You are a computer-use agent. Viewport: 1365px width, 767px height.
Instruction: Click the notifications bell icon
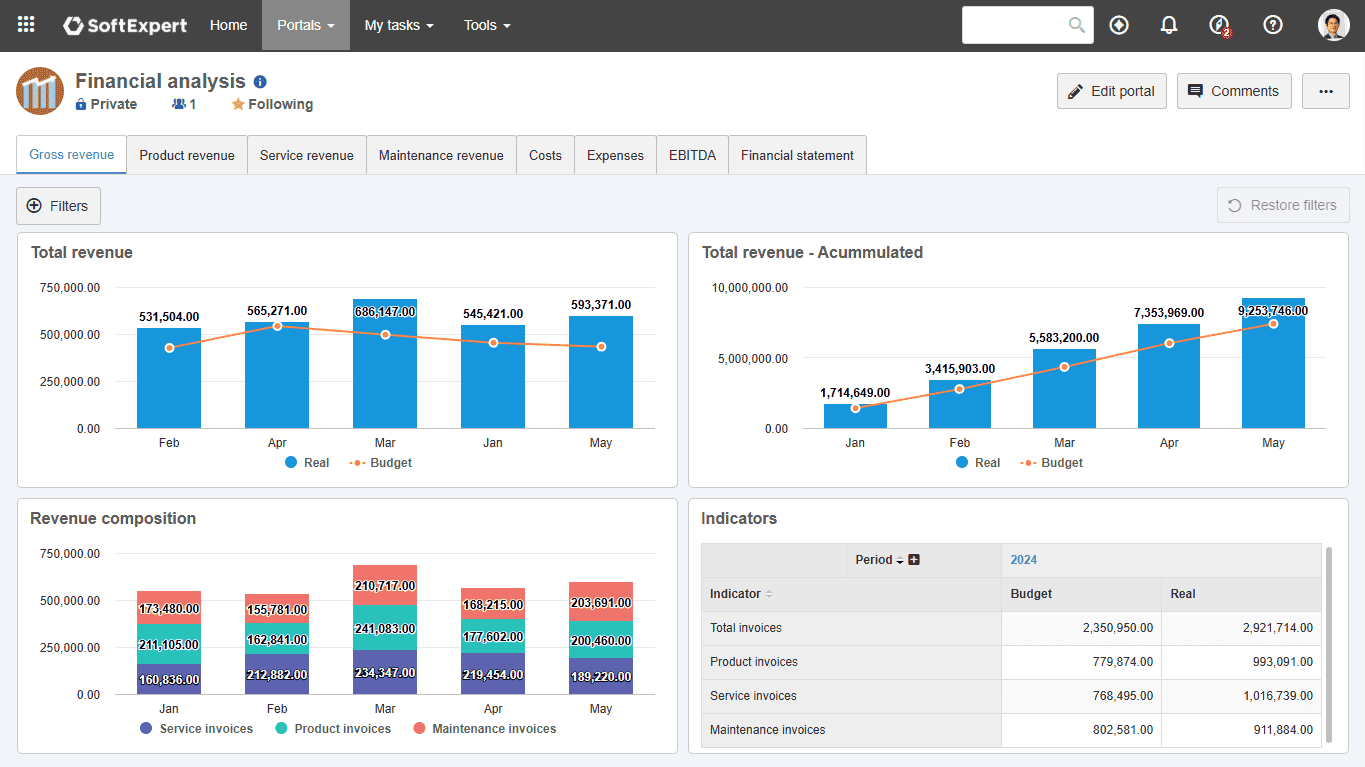coord(1168,25)
